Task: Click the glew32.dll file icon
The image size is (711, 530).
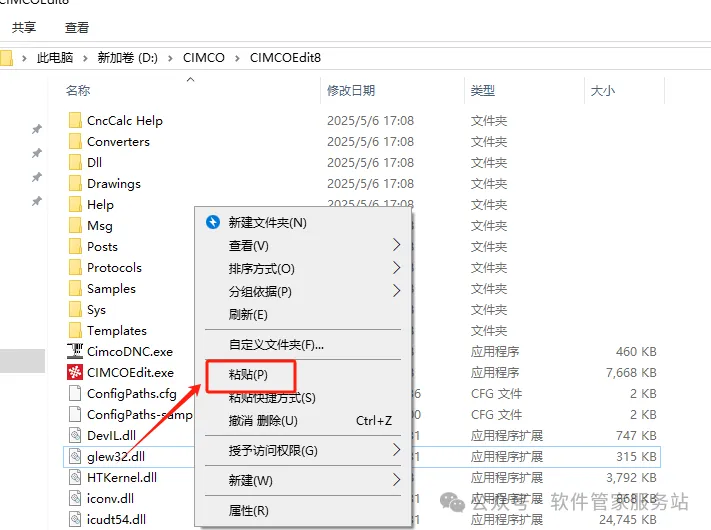Action: click(75, 457)
